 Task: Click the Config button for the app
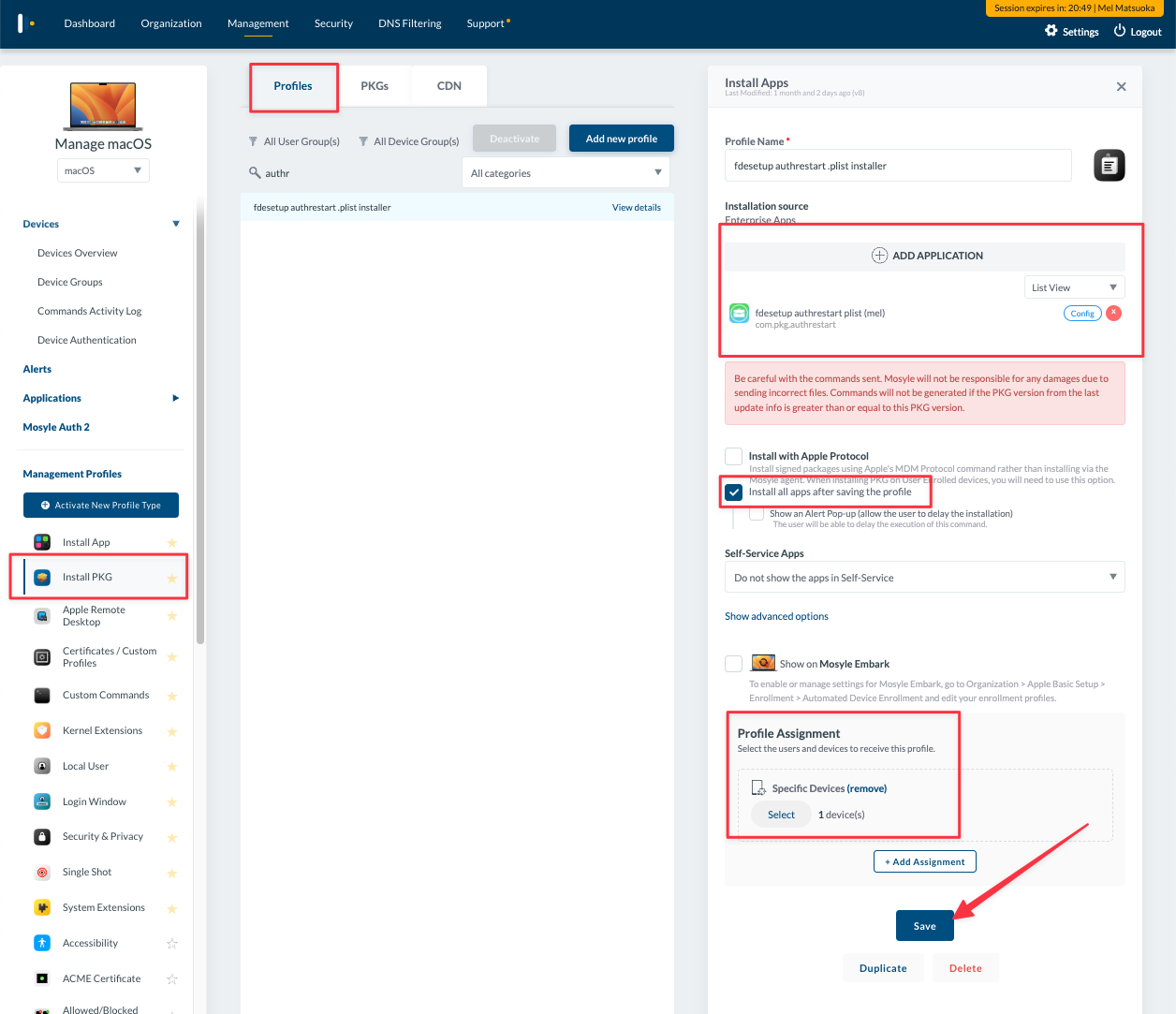(x=1082, y=313)
